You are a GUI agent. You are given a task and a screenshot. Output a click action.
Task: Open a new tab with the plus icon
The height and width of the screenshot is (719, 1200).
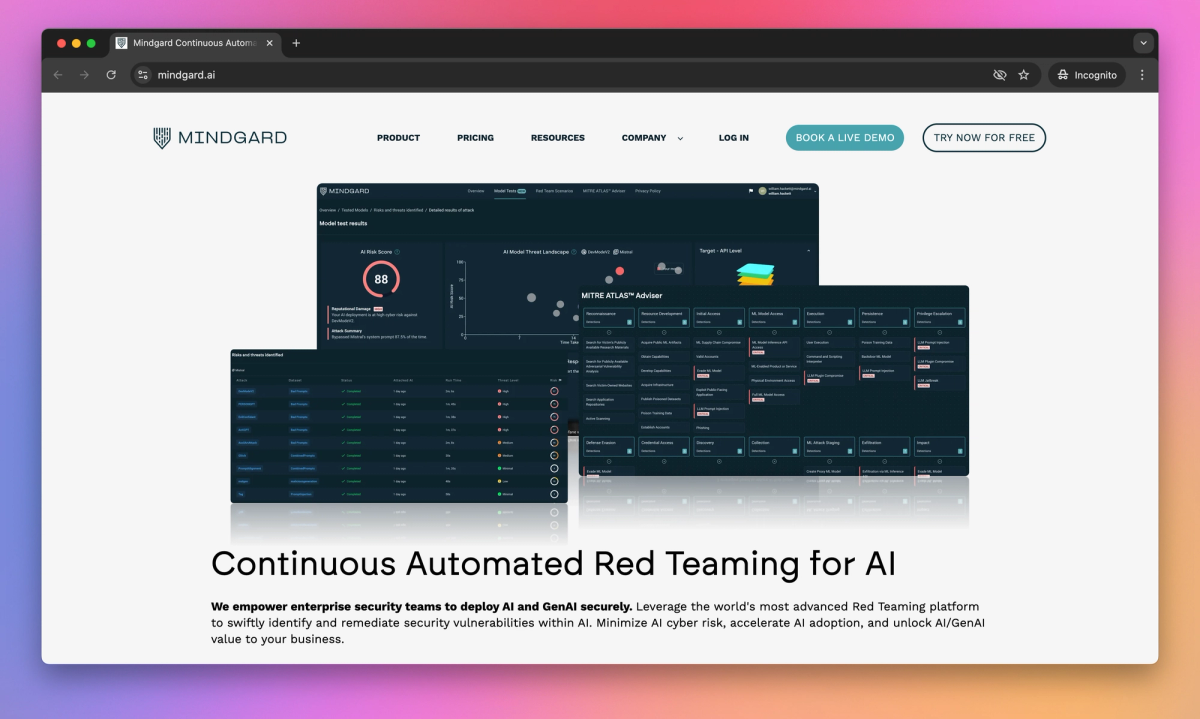(296, 43)
